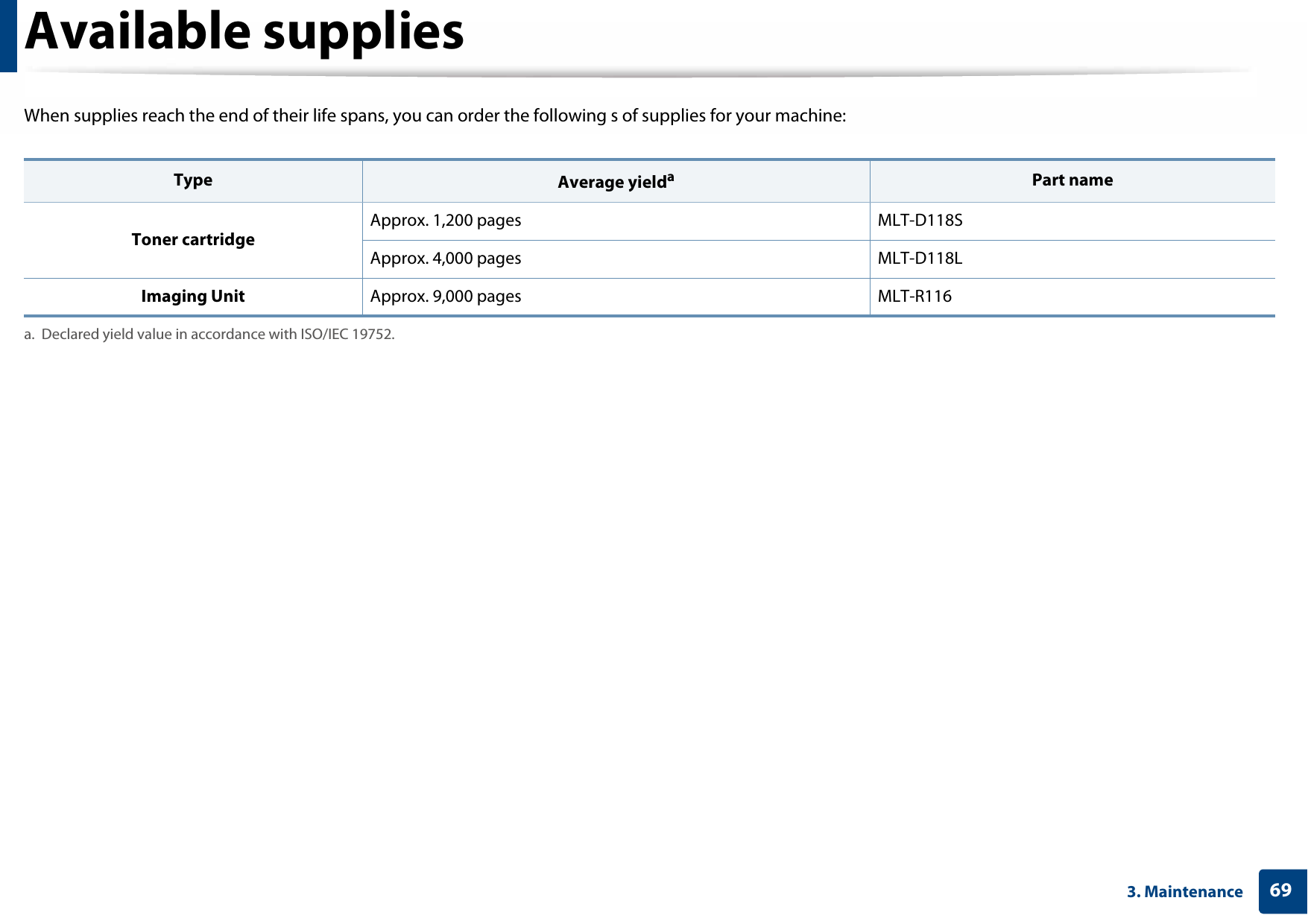Screen dimensions: 1308x924
Task: Select the "Type" column header
Action: [x=193, y=180]
